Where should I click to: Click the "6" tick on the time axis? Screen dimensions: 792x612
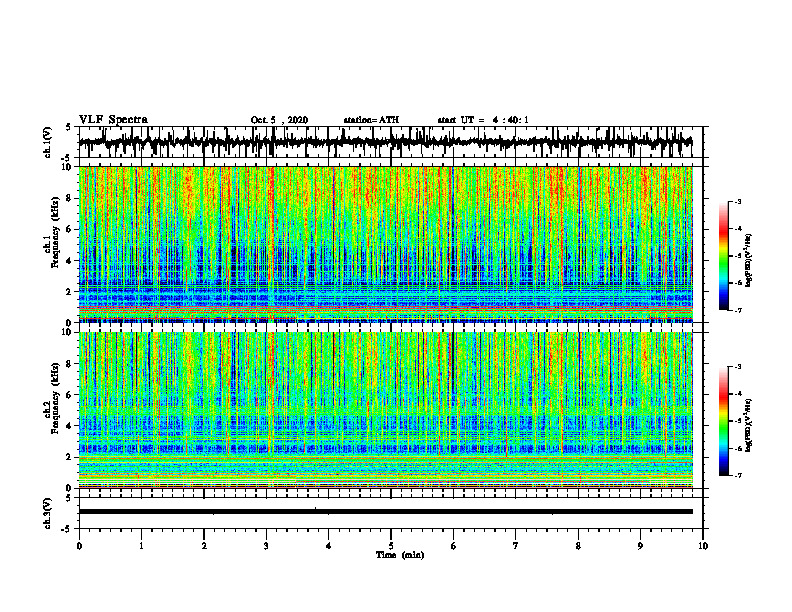(454, 546)
